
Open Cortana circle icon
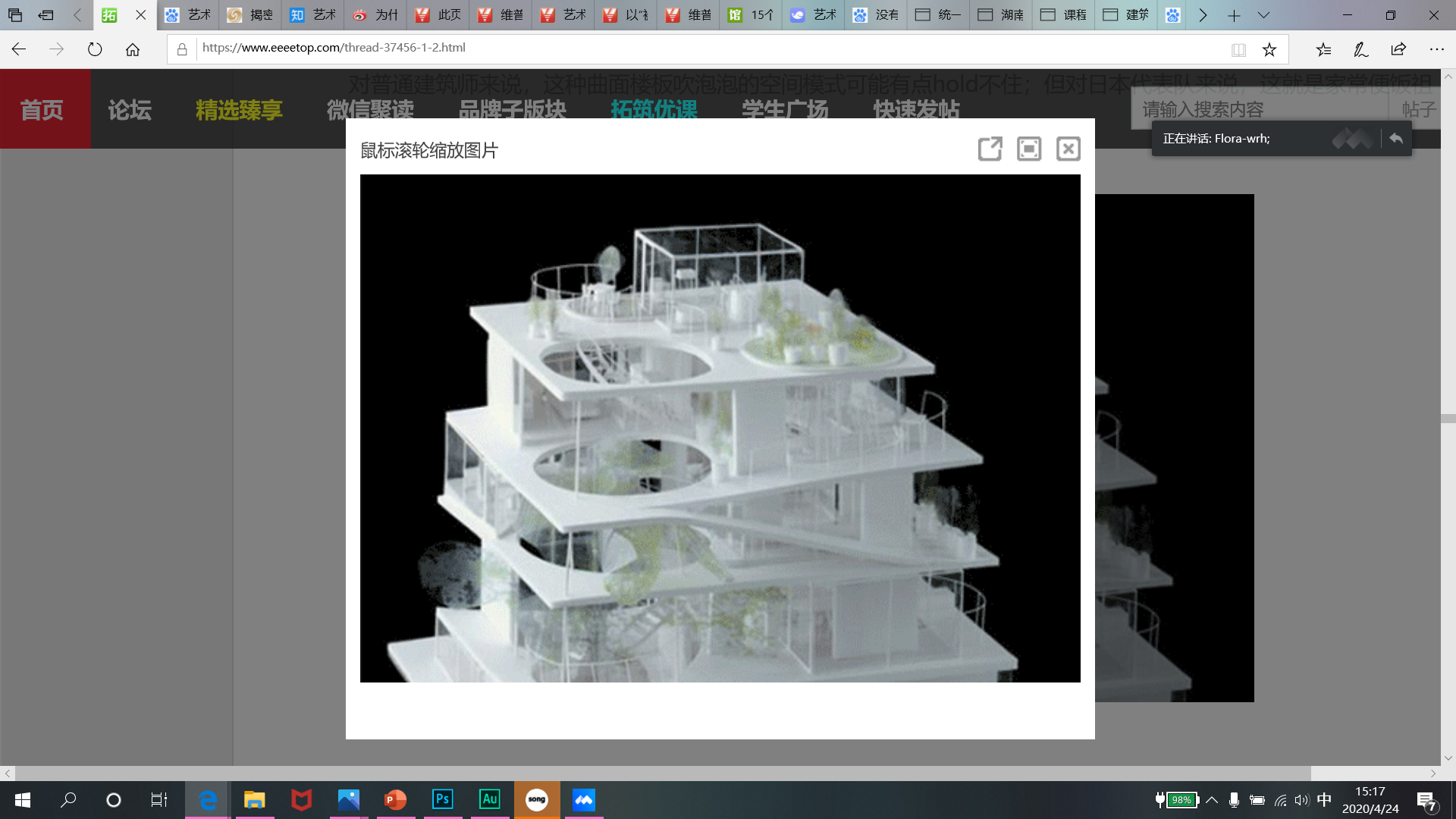[114, 800]
